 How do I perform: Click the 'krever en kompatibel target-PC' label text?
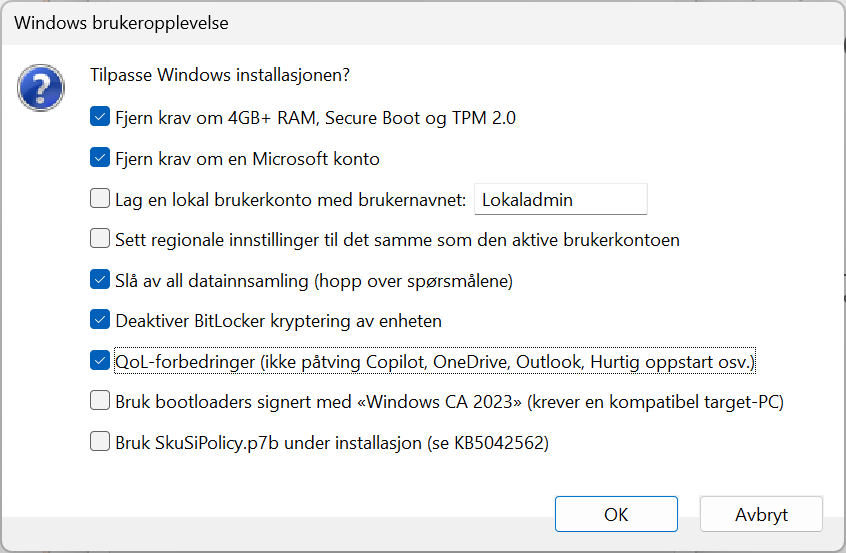[x=656, y=402]
